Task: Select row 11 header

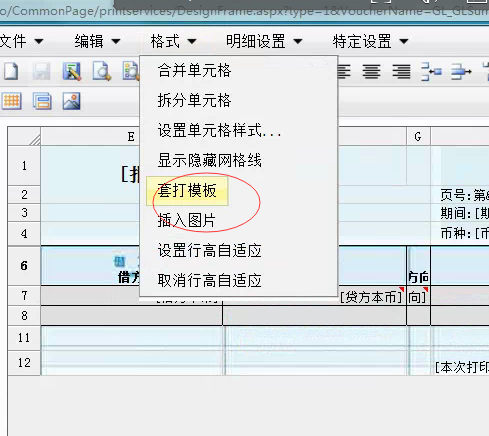Action: pyautogui.click(x=24, y=338)
